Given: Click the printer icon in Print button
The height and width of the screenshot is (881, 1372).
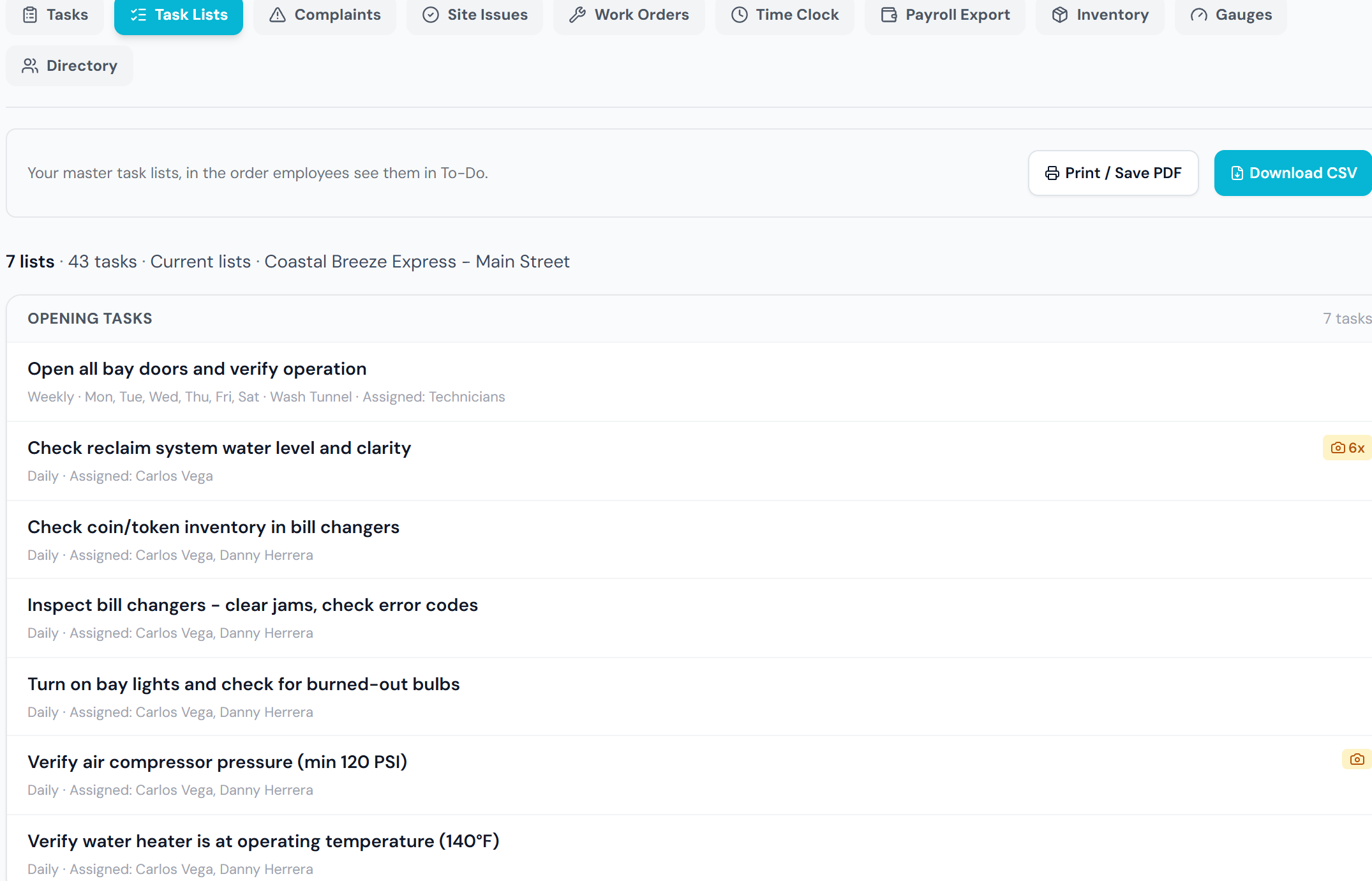Looking at the screenshot, I should 1052,173.
